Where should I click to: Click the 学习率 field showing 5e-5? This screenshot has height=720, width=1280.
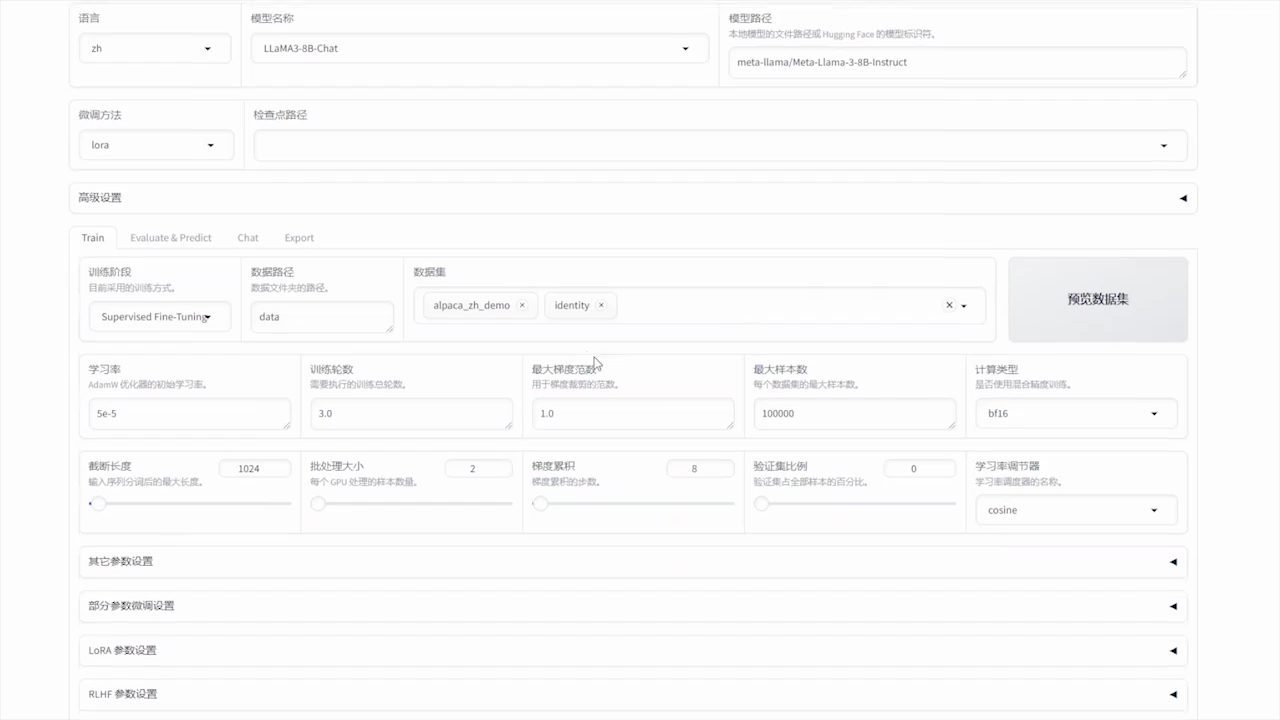[190, 414]
